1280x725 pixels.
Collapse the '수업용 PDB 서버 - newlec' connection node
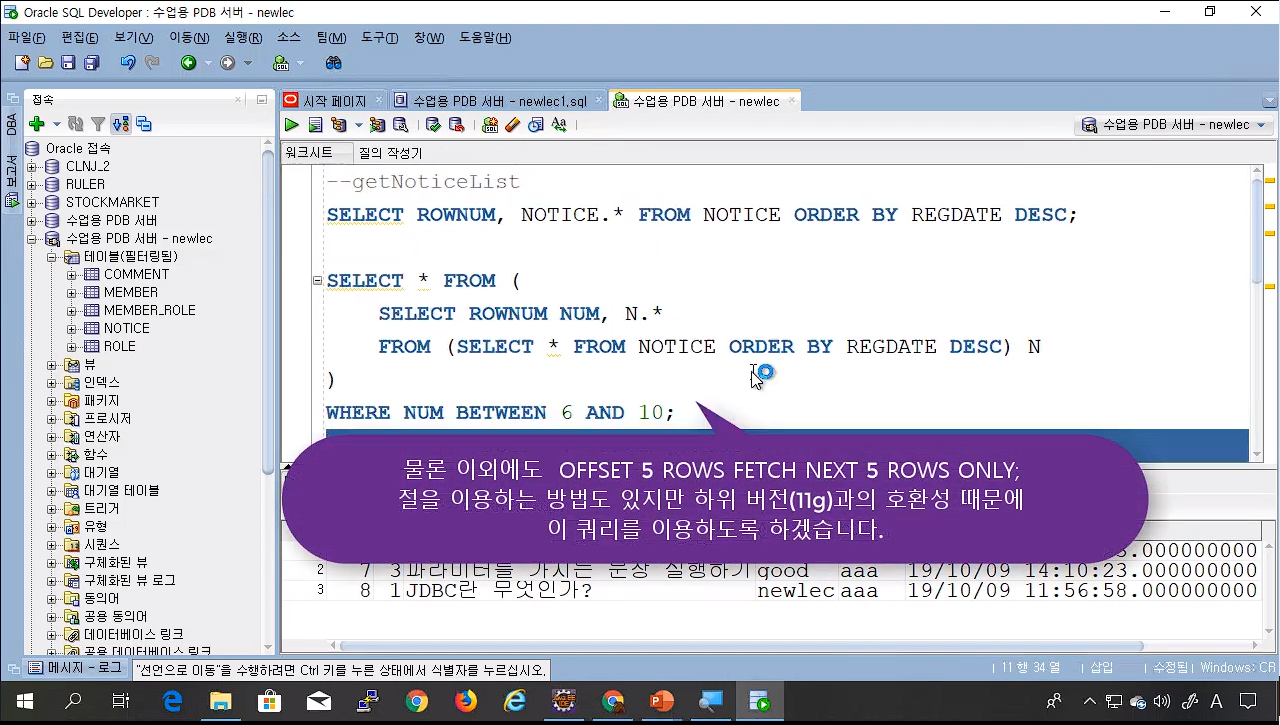click(31, 238)
